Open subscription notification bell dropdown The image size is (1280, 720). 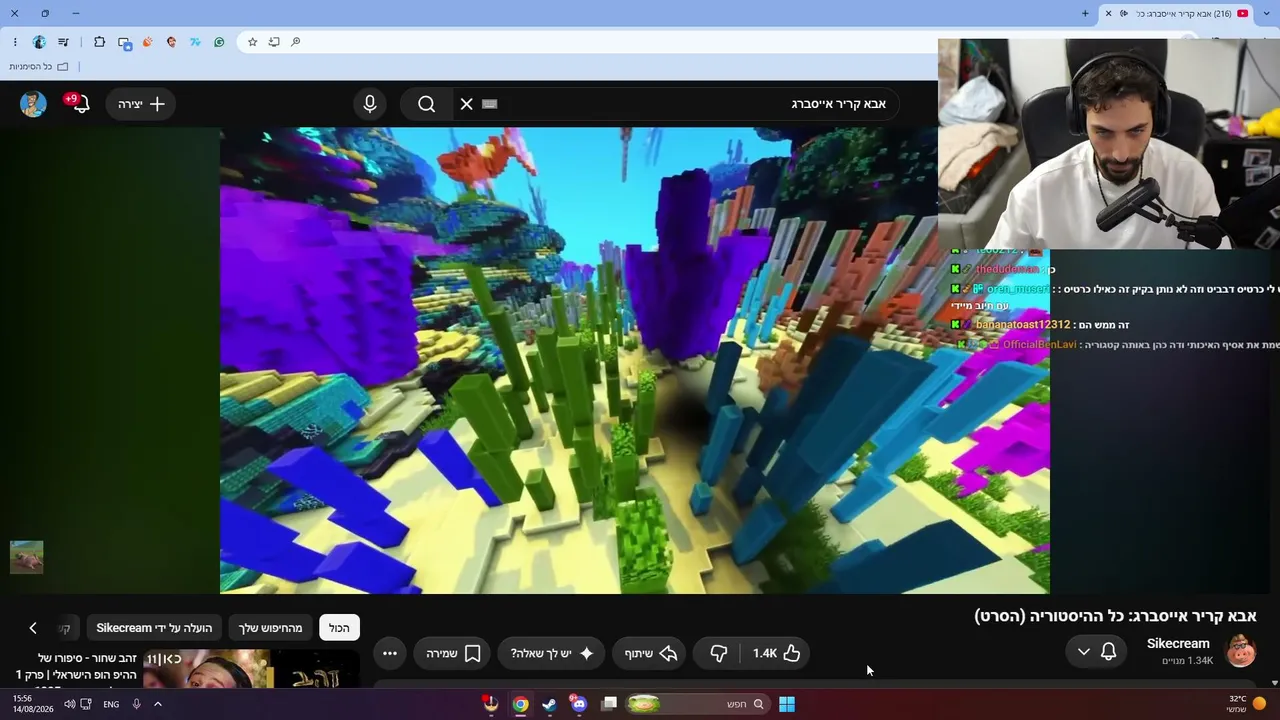pos(1096,652)
